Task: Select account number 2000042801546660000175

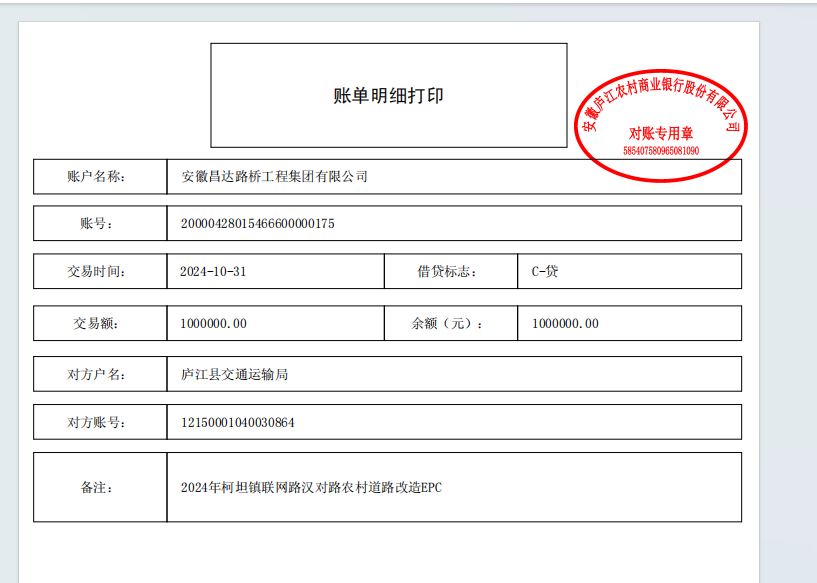Action: 257,224
